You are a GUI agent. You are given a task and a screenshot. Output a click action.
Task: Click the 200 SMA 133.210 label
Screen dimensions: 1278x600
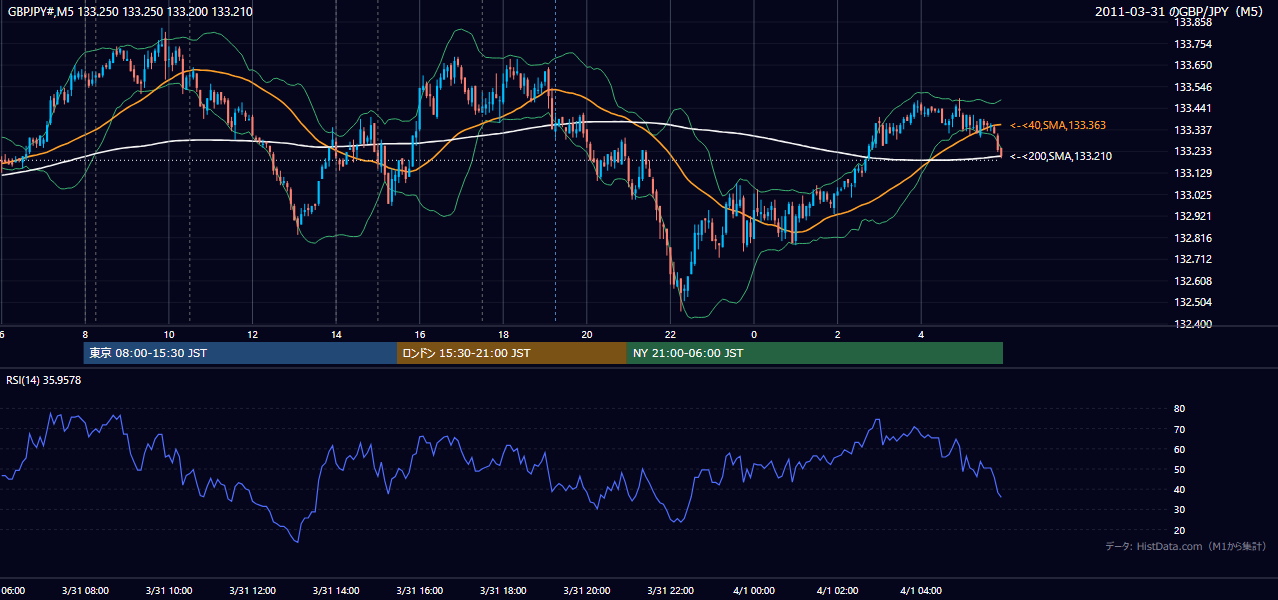coord(1061,156)
